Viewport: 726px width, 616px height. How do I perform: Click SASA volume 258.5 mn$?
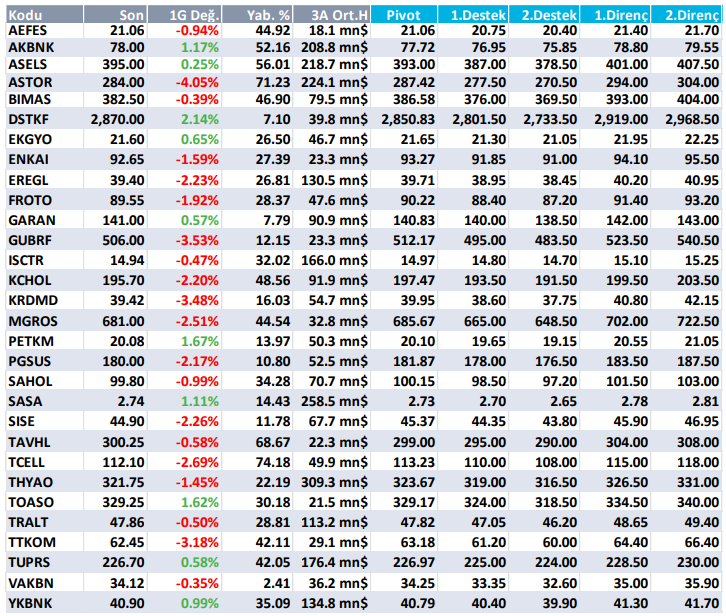[x=334, y=402]
